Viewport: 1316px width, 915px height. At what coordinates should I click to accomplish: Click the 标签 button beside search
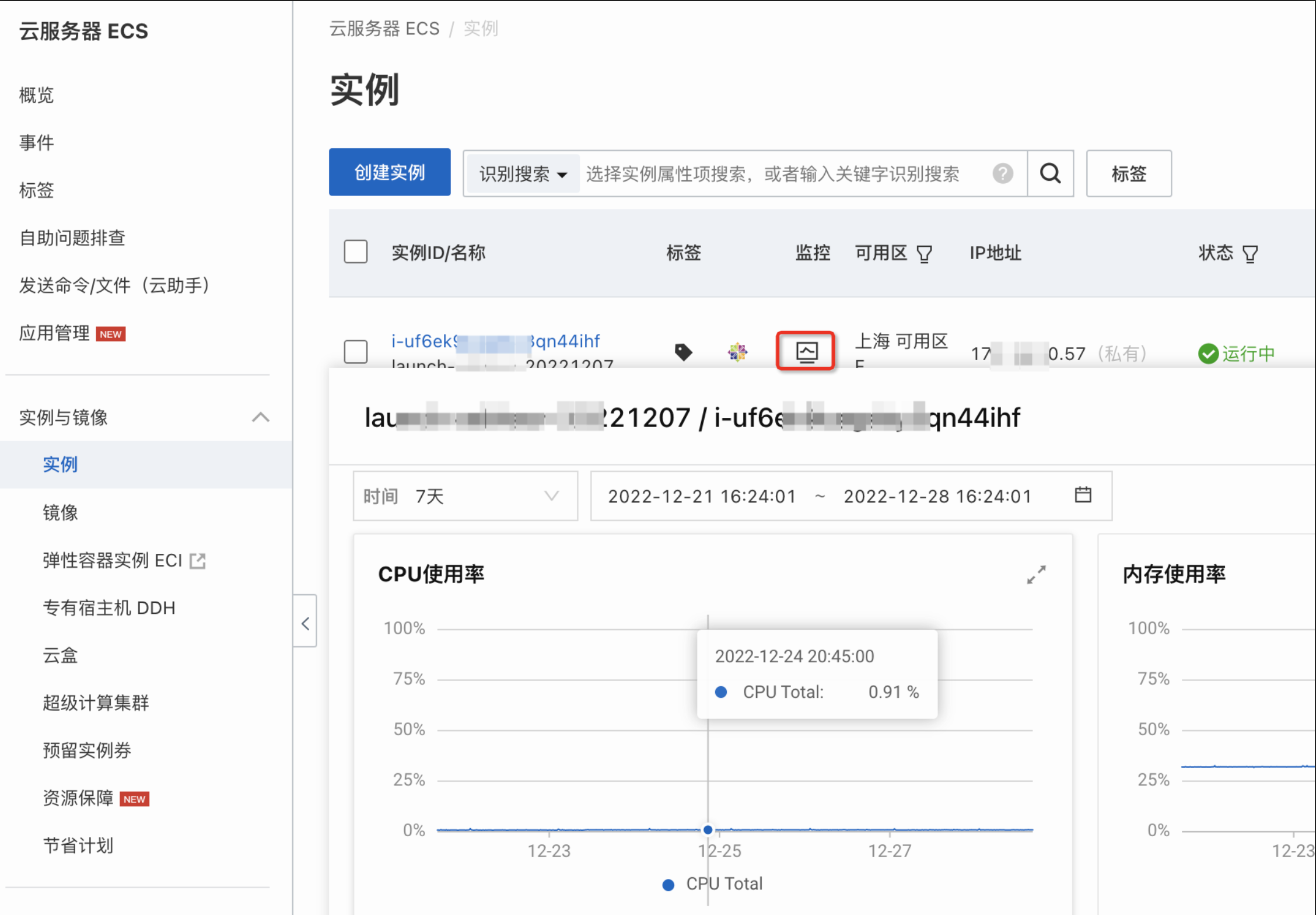[1128, 173]
